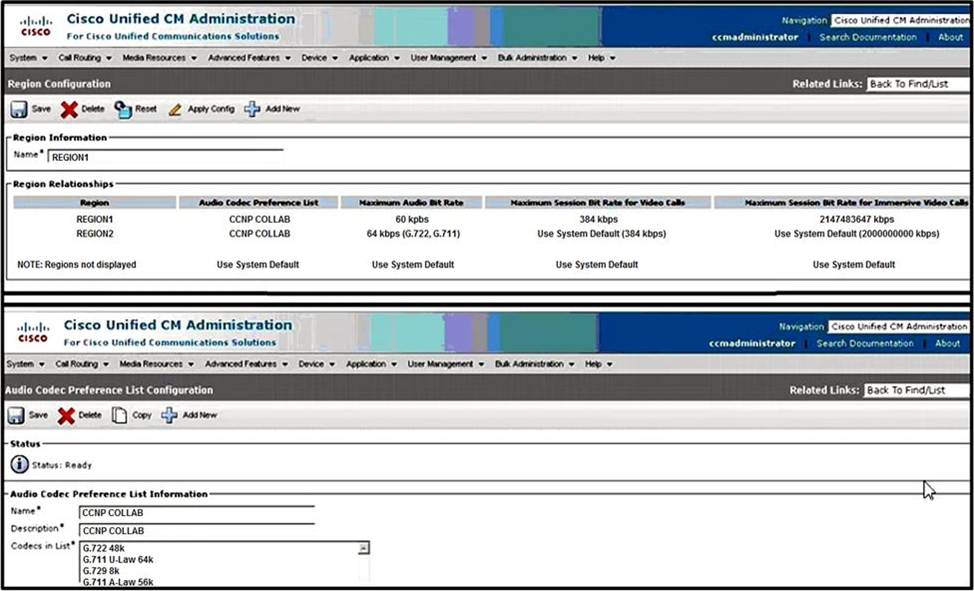Click the Status information icon

(x=19, y=464)
